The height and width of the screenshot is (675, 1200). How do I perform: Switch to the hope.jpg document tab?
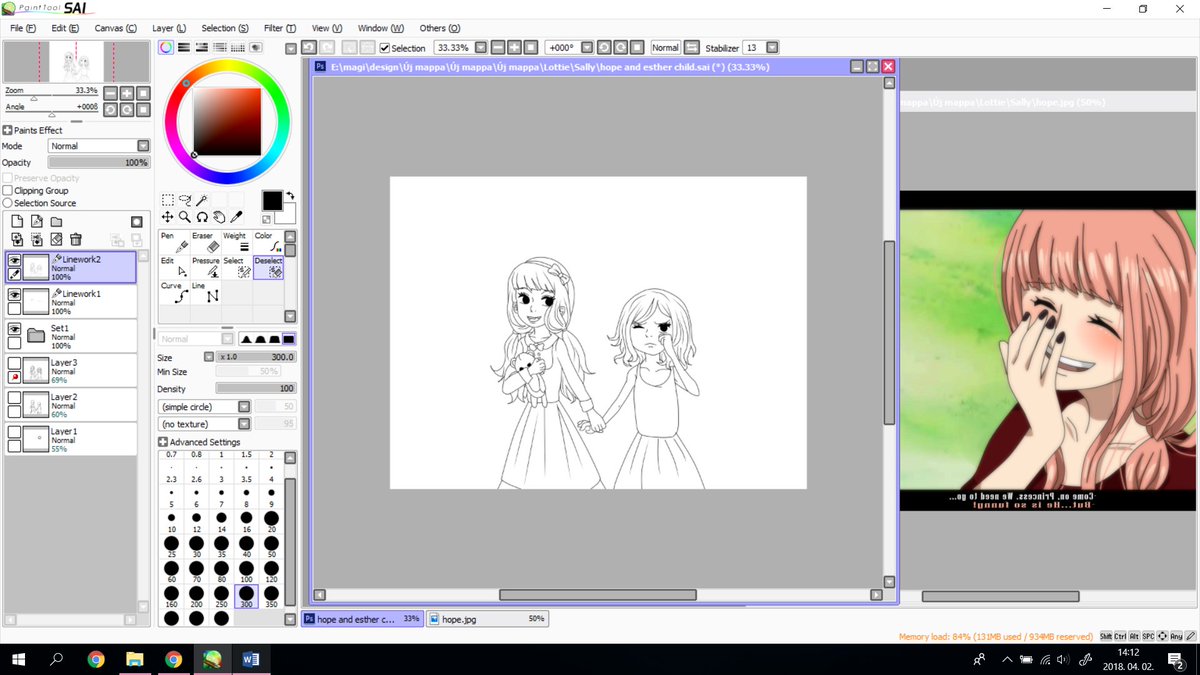488,619
